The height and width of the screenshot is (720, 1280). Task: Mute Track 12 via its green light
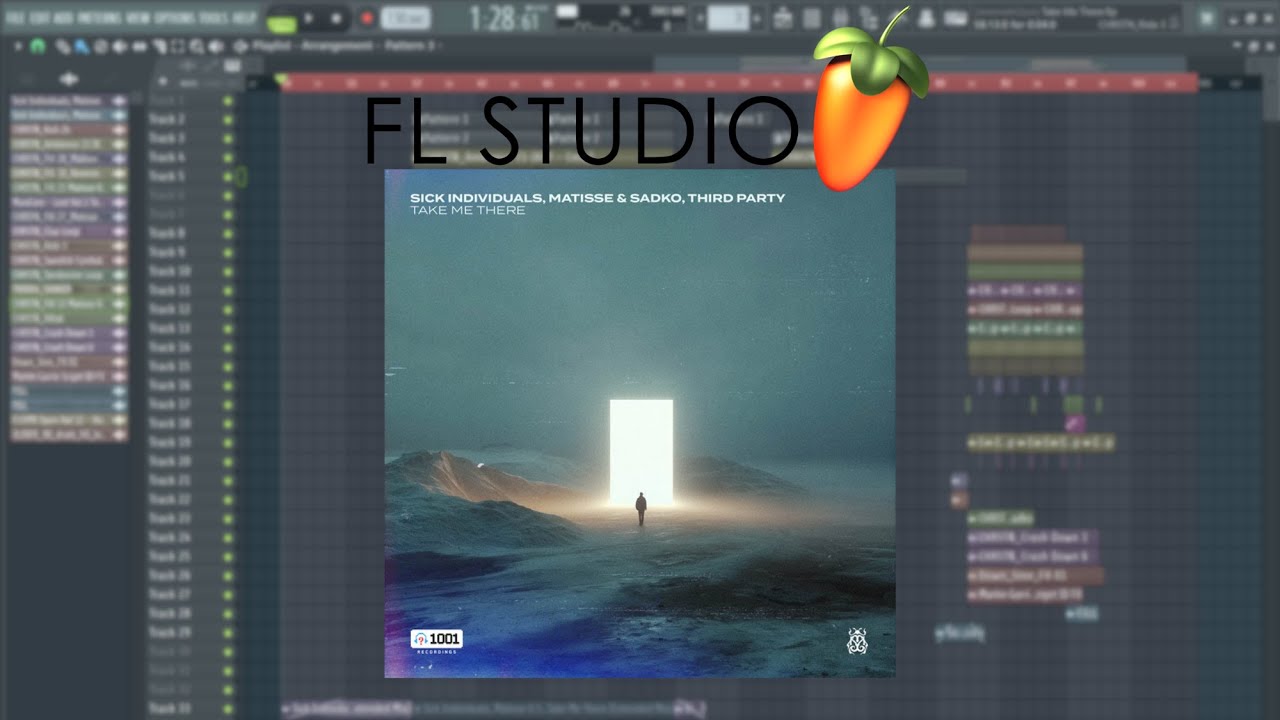(228, 309)
